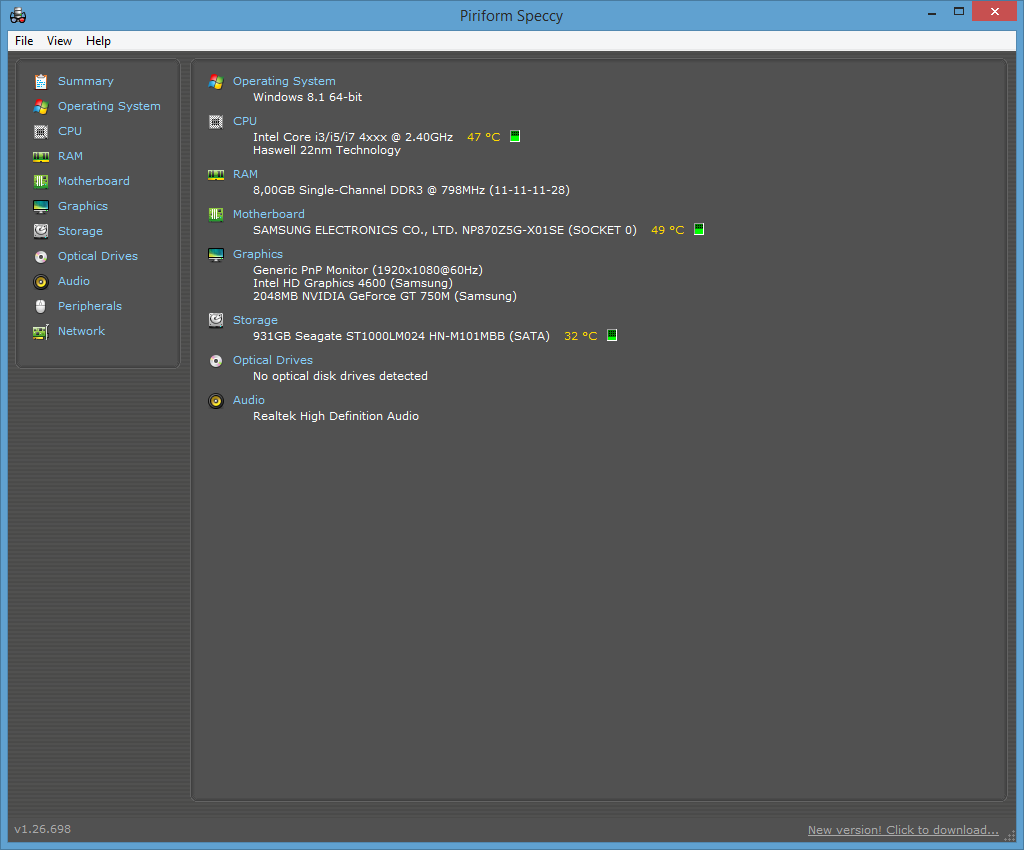
Task: Click the Optical Drives disc icon in summary panel
Action: pyautogui.click(x=216, y=361)
